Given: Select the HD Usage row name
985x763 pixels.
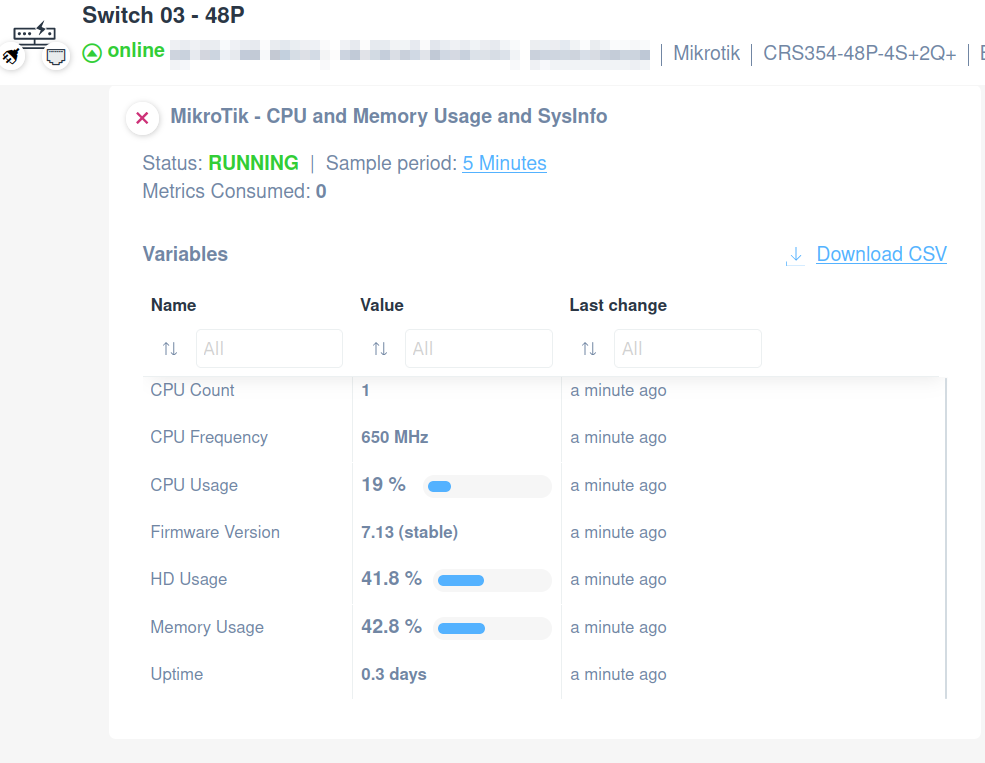Looking at the screenshot, I should point(188,579).
